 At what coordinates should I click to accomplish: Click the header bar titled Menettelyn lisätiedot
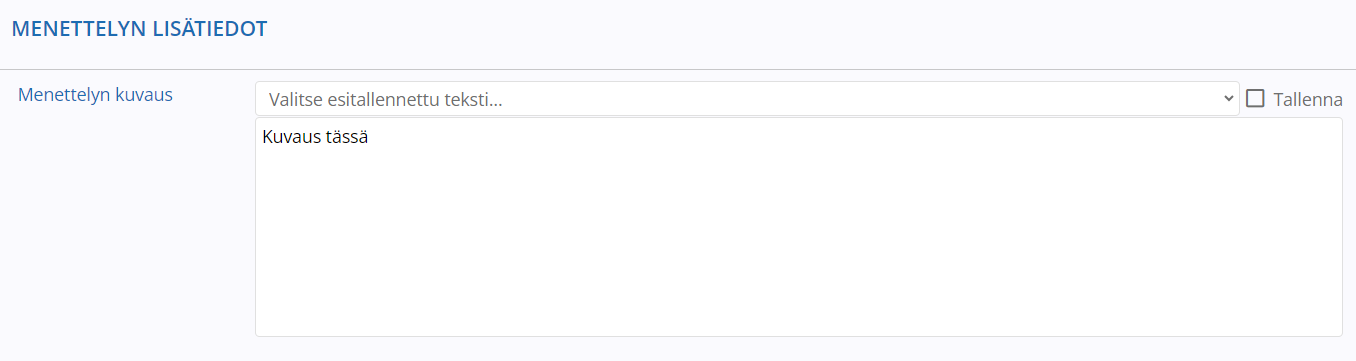pos(678,34)
